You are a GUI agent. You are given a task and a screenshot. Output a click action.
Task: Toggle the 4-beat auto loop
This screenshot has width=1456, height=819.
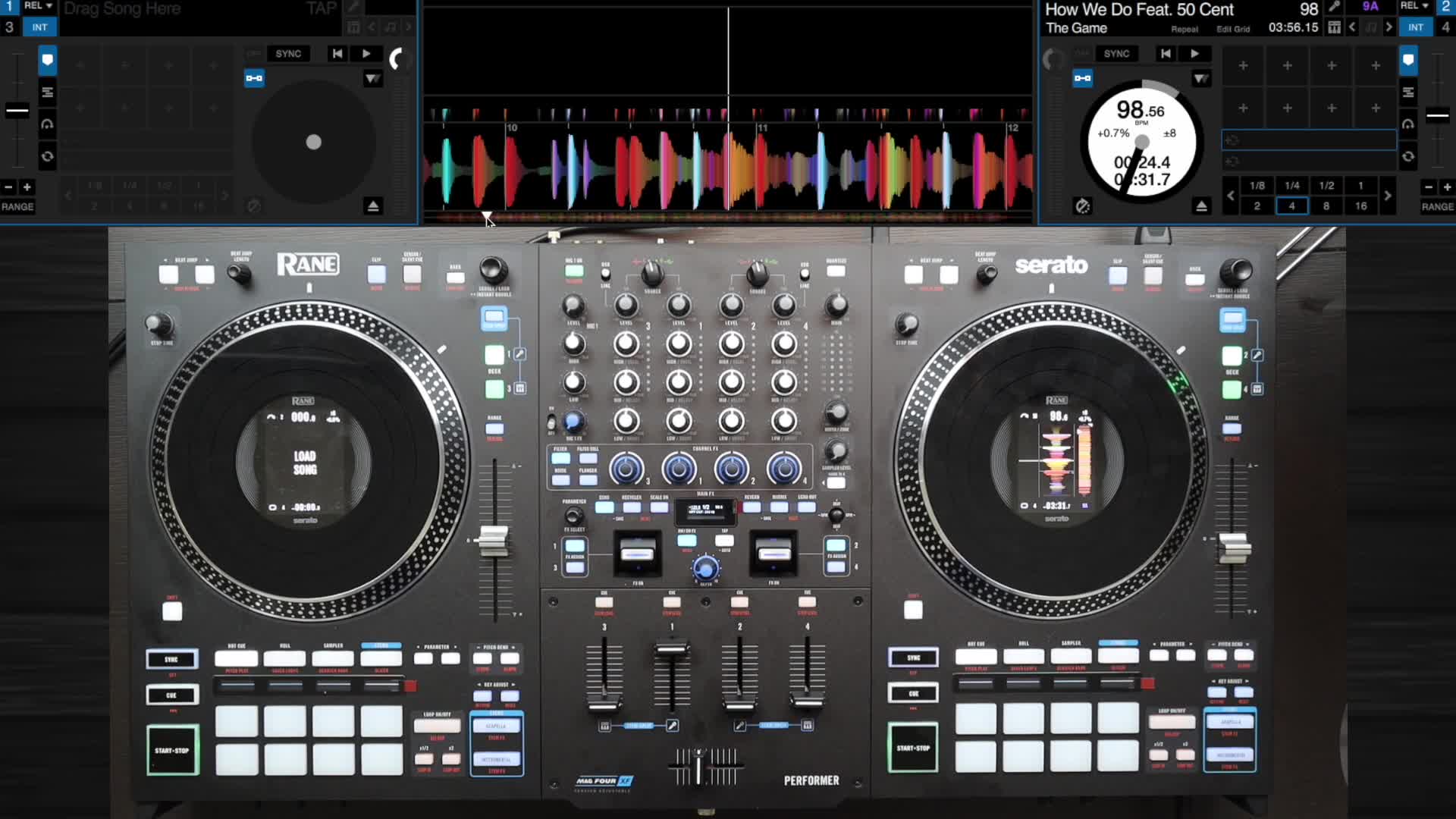point(1291,206)
